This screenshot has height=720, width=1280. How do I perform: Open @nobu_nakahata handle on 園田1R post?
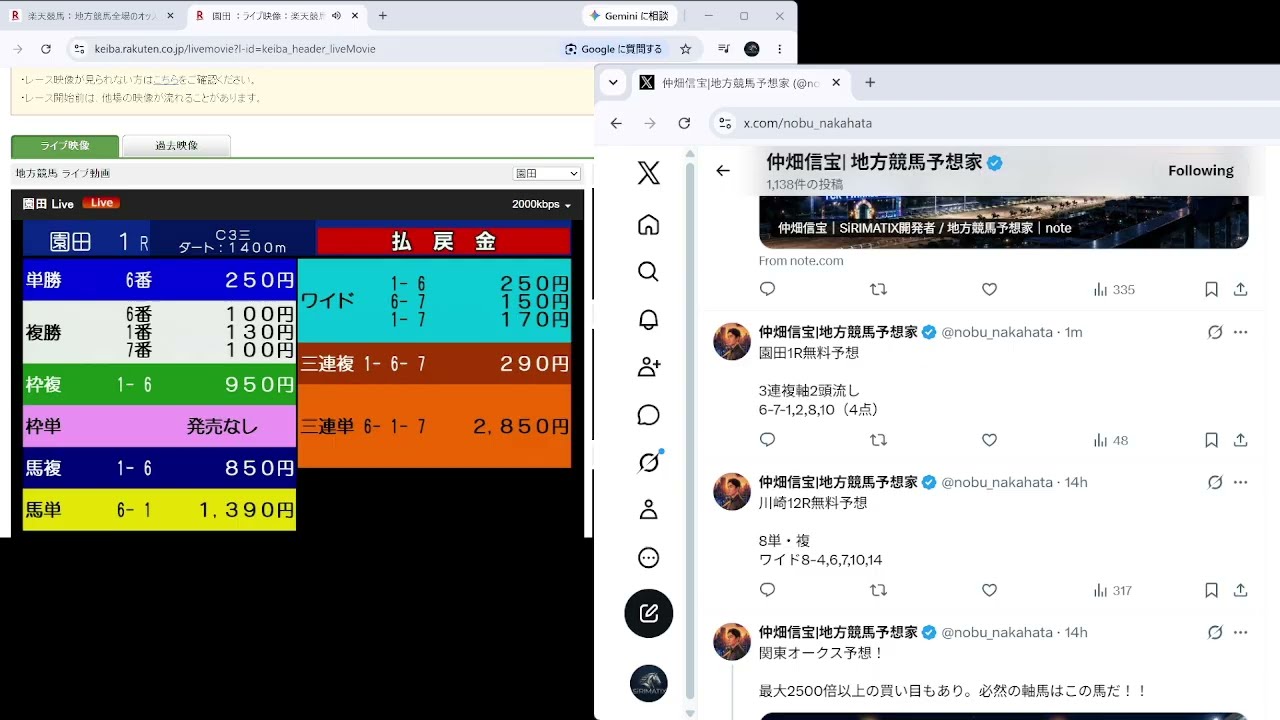[x=997, y=332]
